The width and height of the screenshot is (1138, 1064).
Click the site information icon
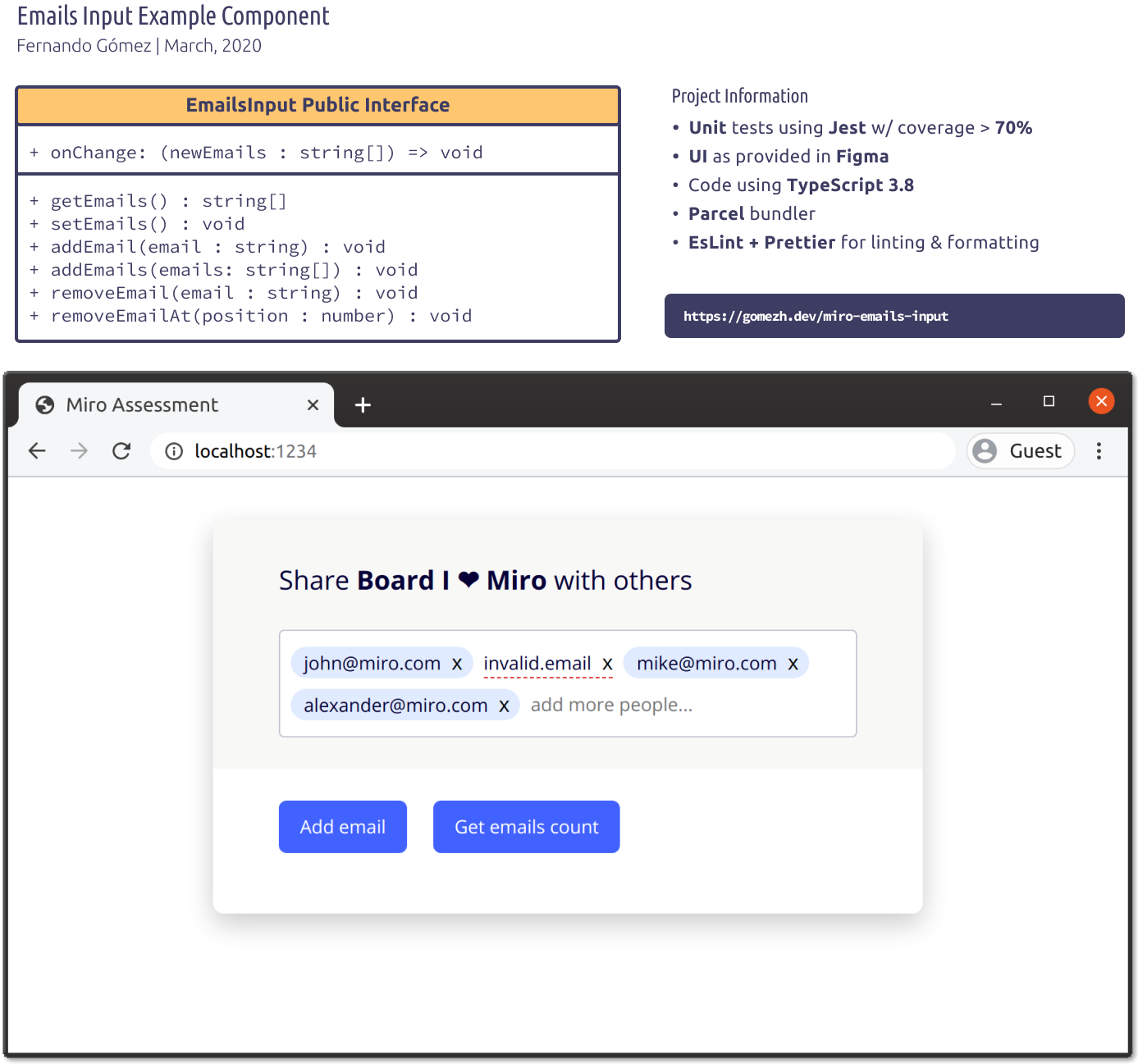pos(174,451)
